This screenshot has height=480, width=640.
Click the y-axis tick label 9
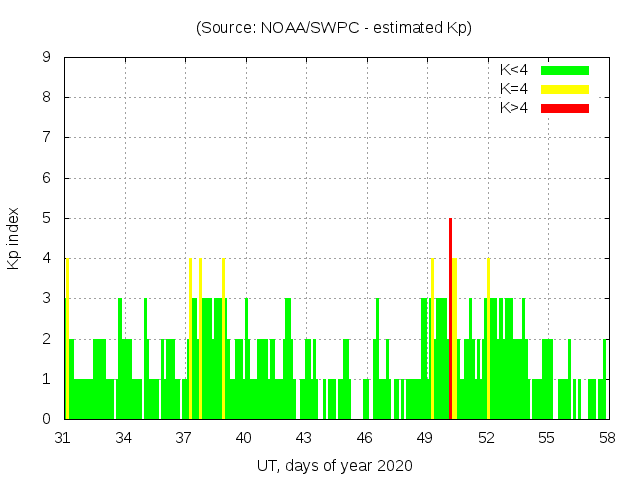[x=46, y=57]
